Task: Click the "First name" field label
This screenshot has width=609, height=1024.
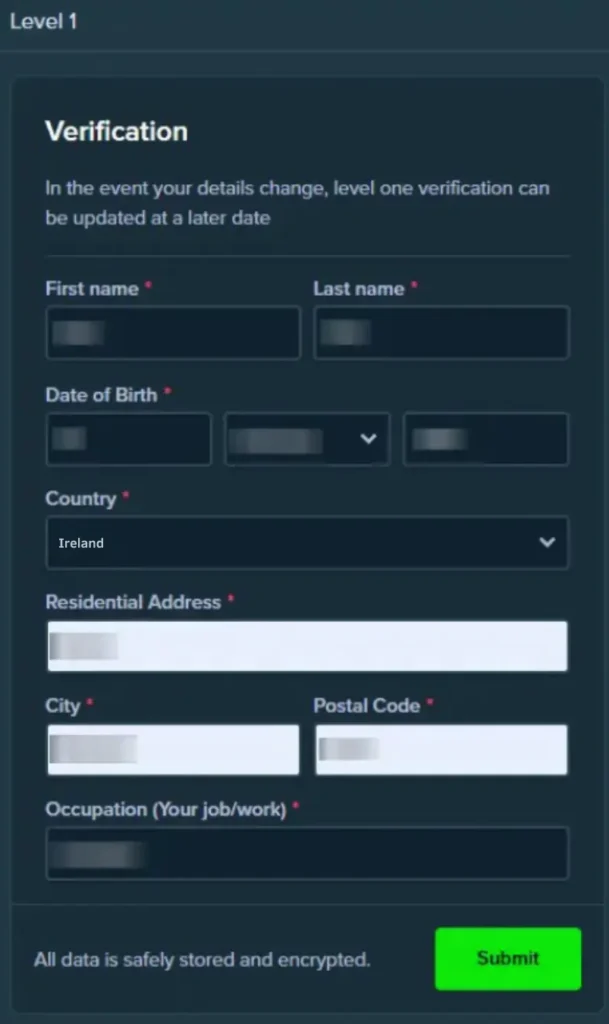Action: click(x=92, y=288)
